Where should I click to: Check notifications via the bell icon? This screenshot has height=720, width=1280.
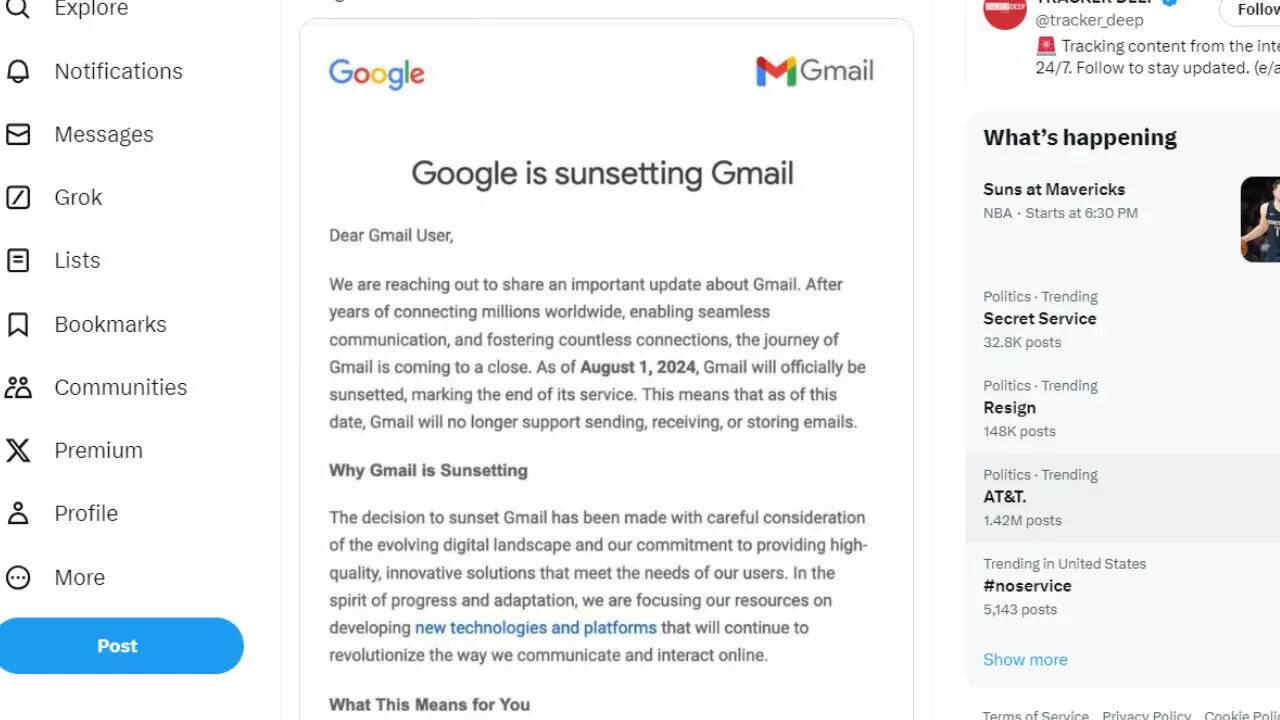tap(18, 71)
